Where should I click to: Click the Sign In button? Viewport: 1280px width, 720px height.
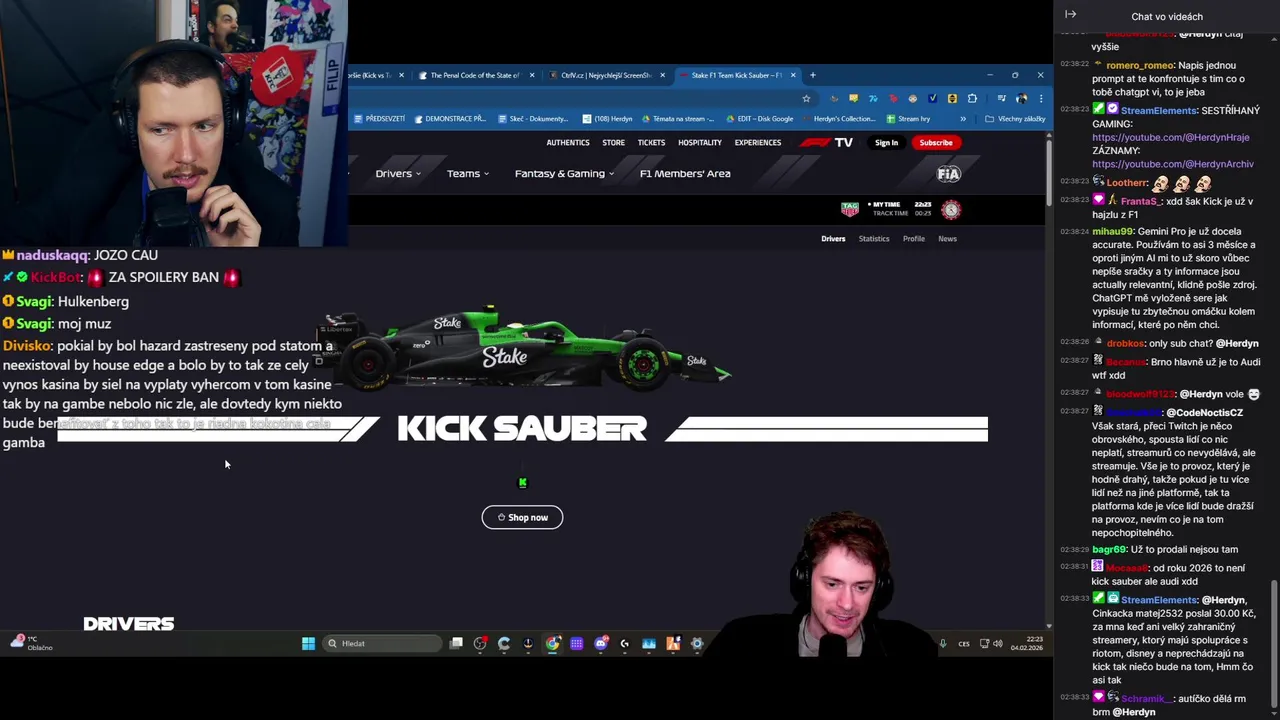click(x=886, y=142)
